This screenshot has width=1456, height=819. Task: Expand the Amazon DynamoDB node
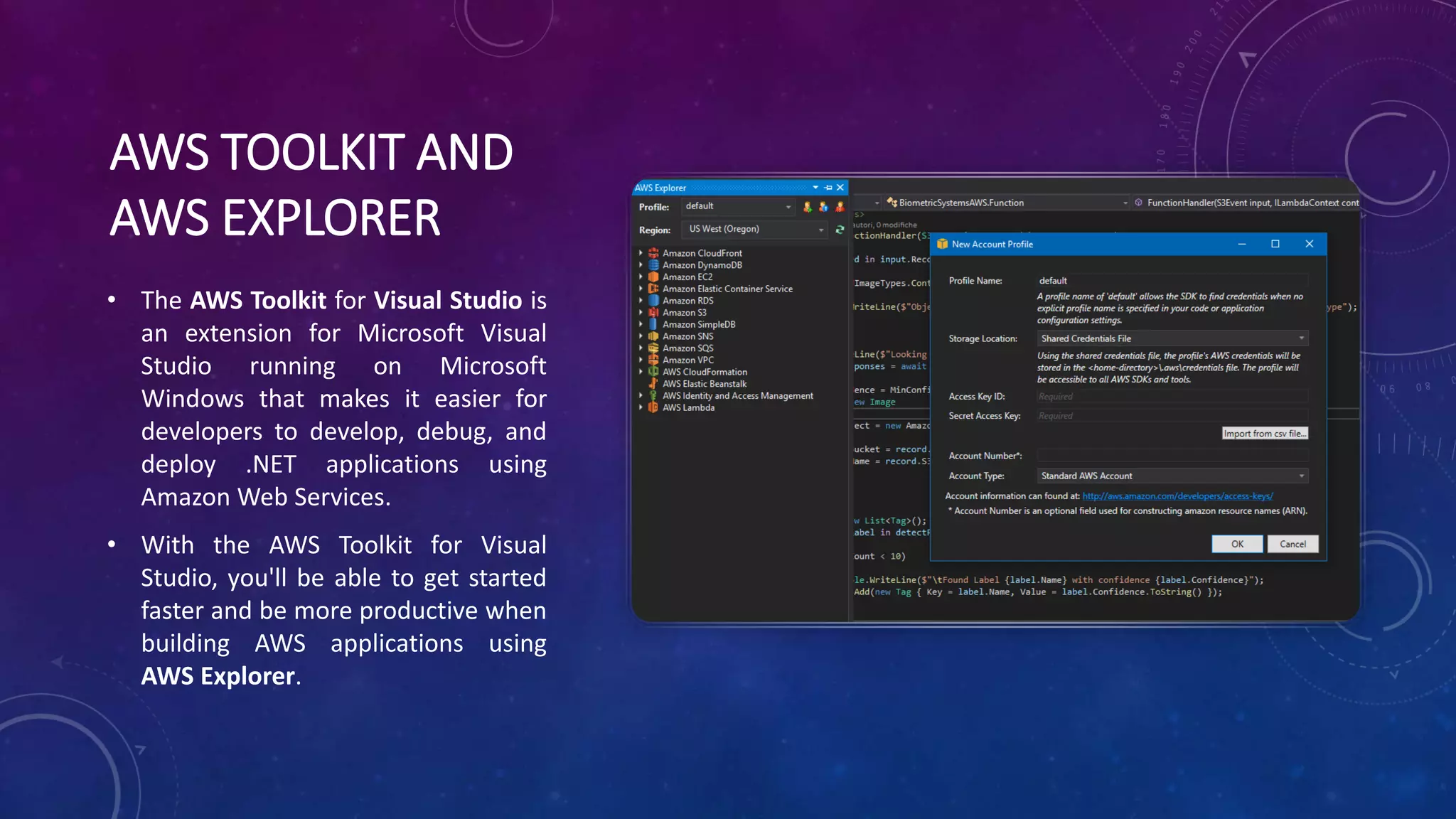tap(641, 265)
